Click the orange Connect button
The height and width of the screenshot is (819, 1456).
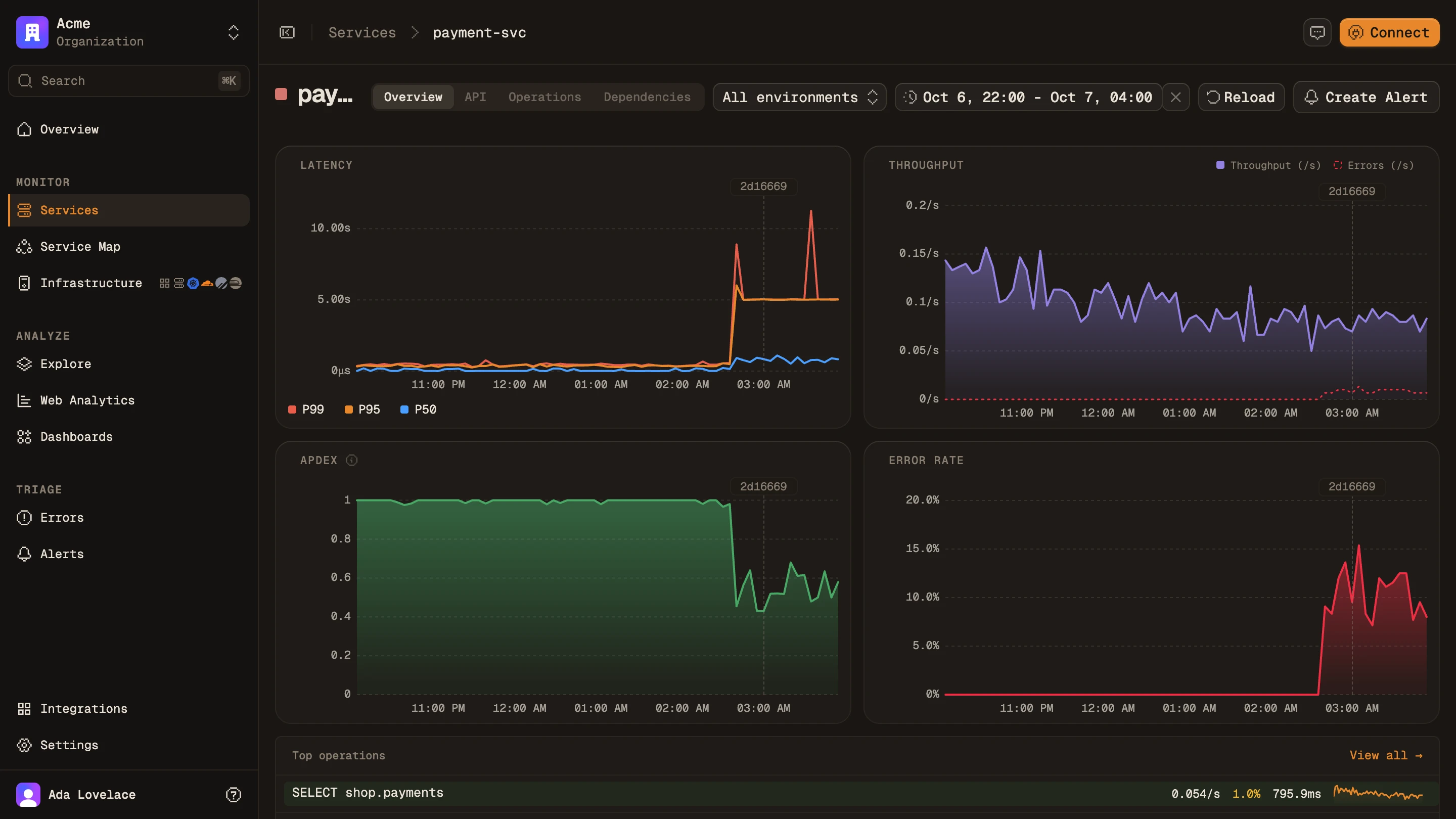1389,33
